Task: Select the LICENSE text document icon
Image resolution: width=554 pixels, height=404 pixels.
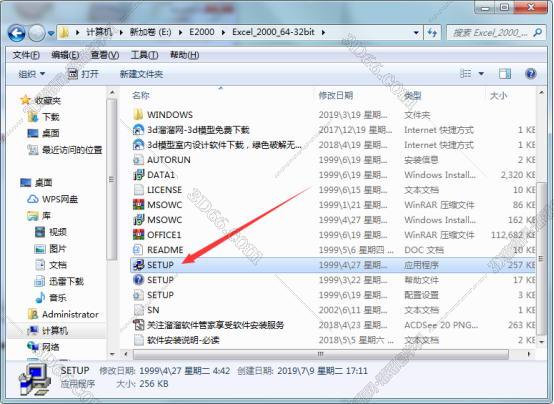Action: pyautogui.click(x=138, y=190)
